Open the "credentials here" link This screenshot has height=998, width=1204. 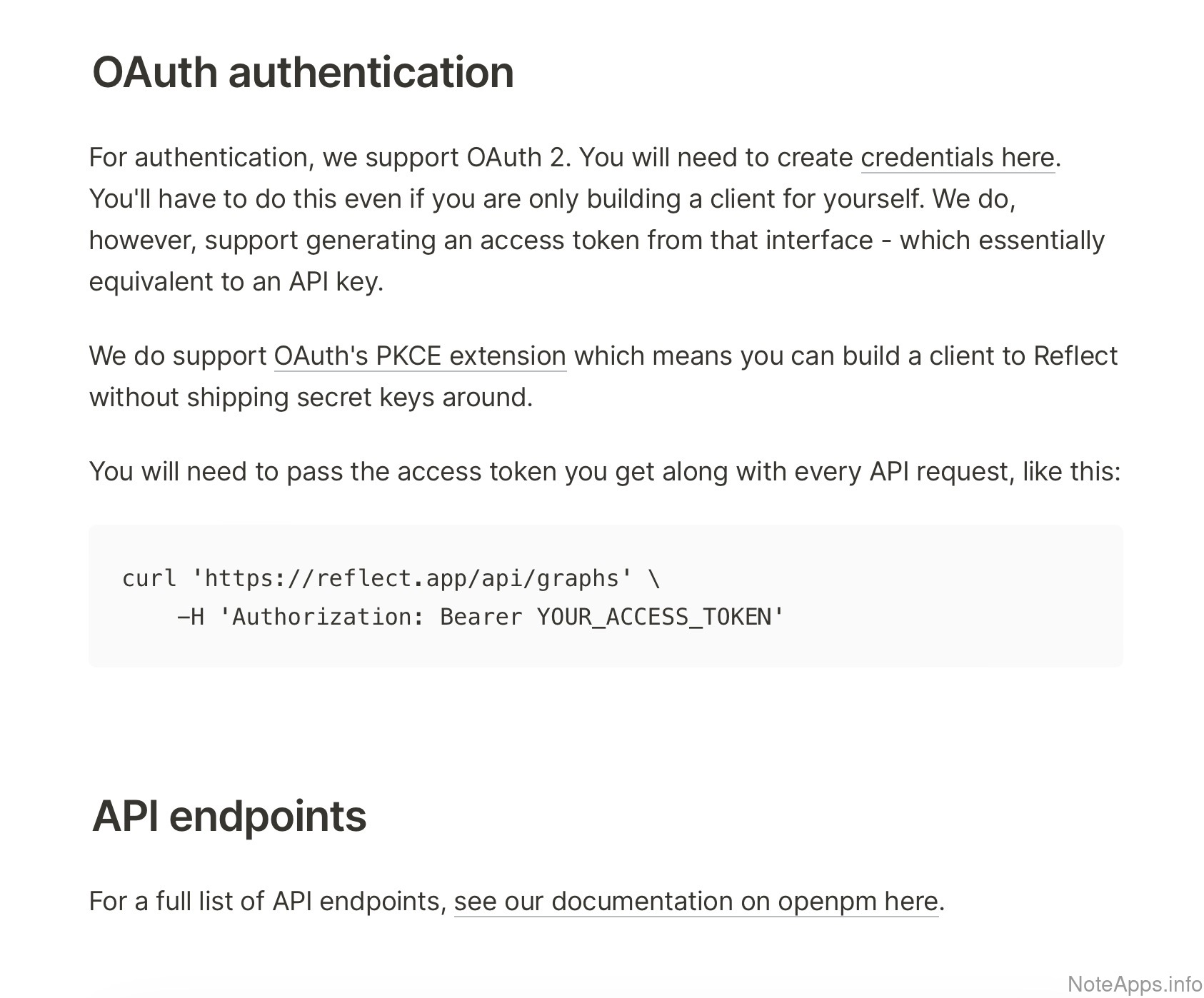click(957, 158)
